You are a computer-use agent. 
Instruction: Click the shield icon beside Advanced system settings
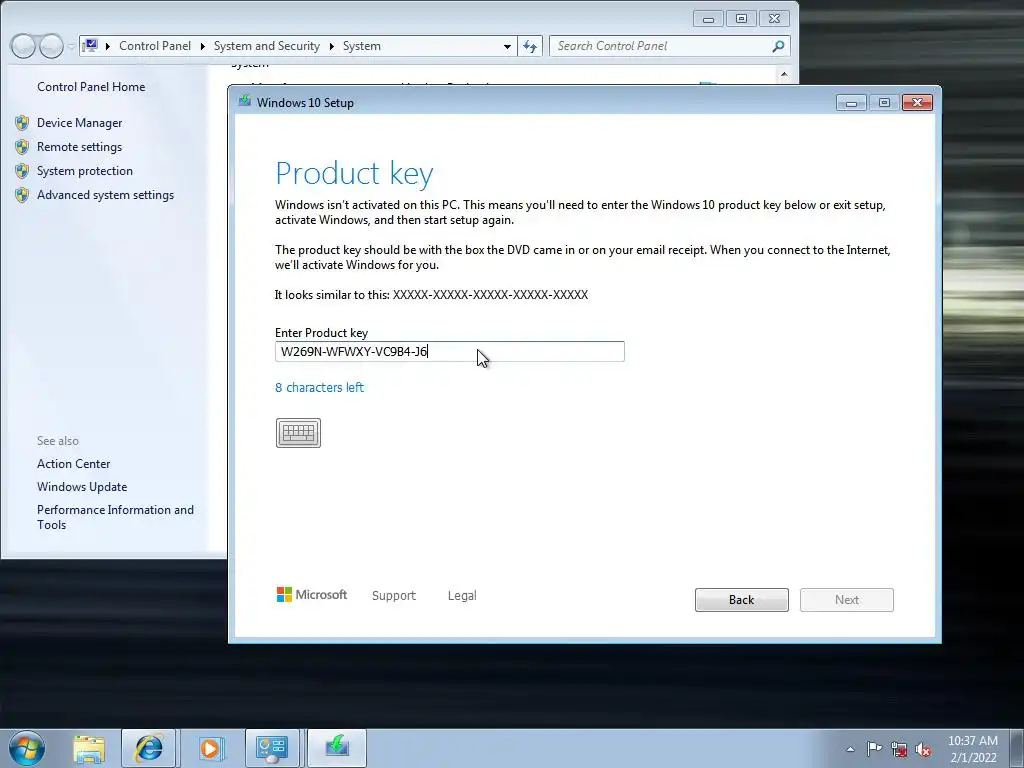[x=22, y=195]
